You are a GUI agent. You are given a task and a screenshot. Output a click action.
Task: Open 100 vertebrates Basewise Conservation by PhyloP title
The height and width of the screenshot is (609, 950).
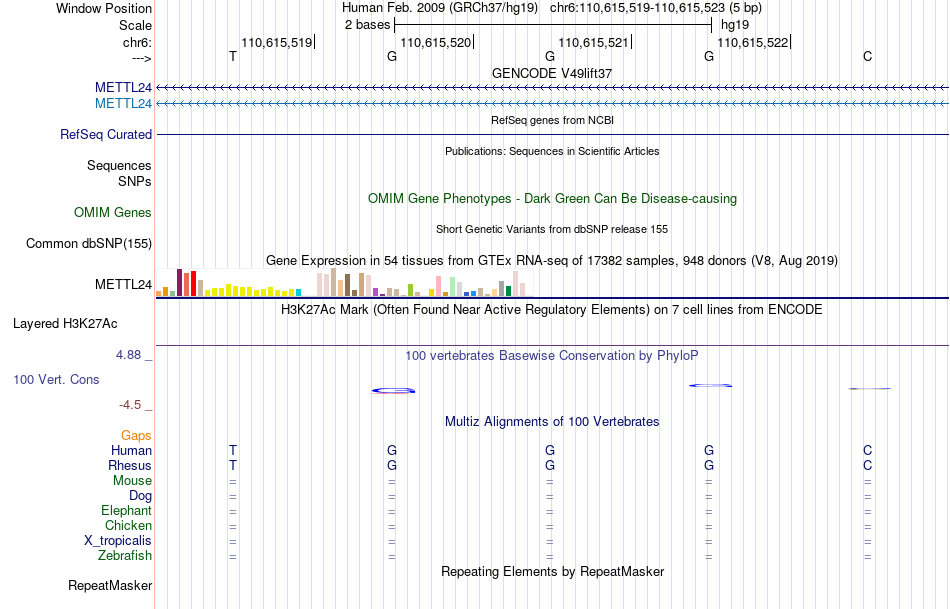552,356
